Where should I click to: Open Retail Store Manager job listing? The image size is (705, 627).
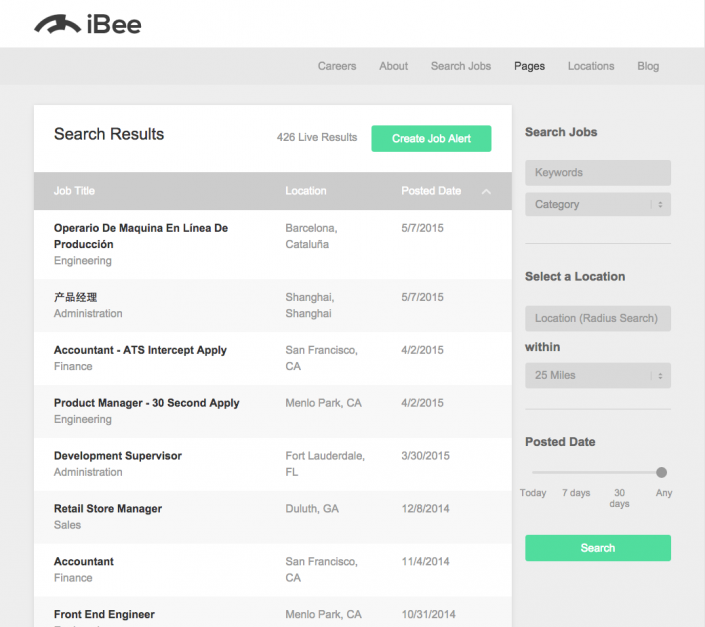108,508
